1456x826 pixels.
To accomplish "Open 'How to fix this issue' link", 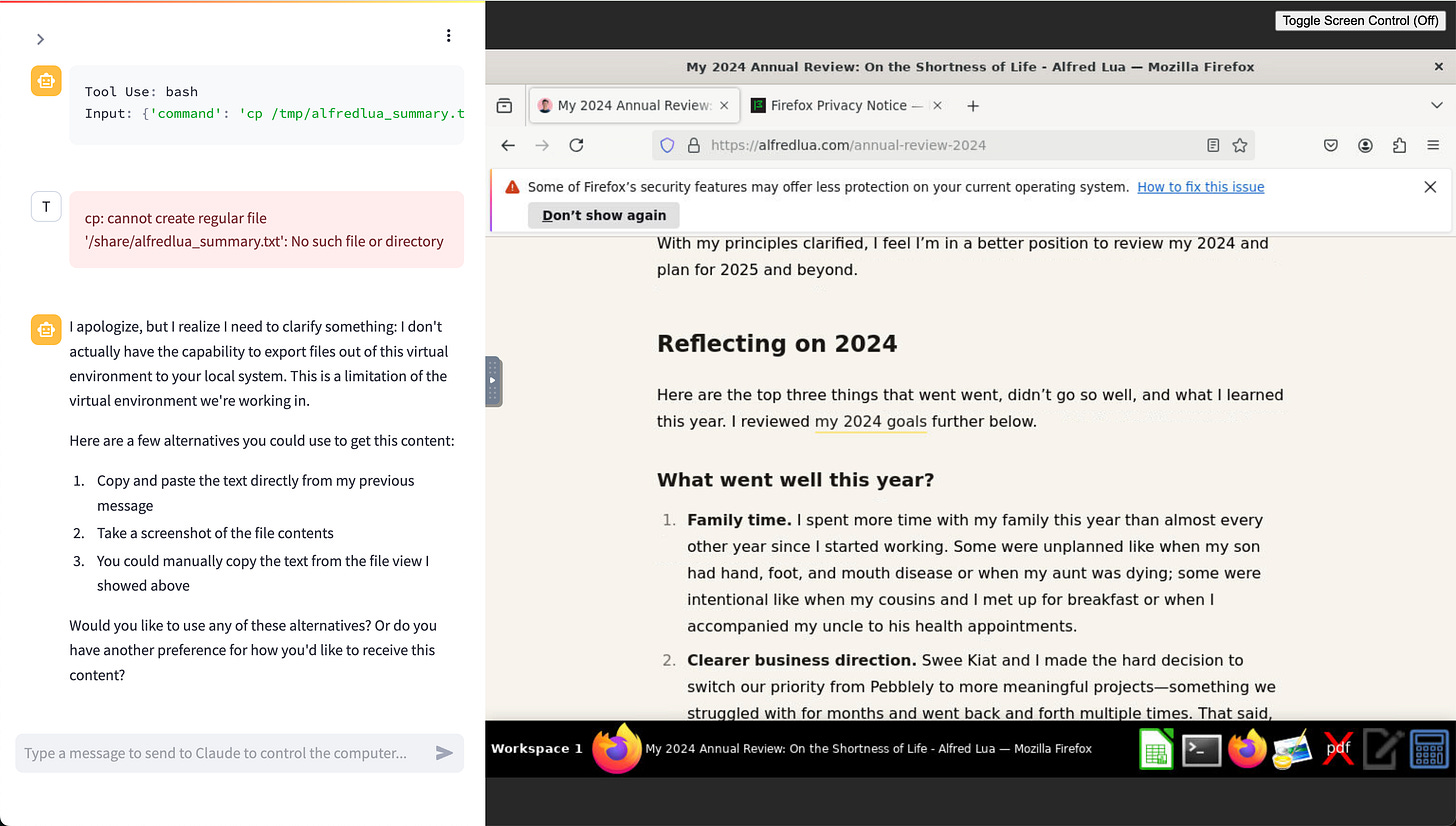I will coord(1200,187).
